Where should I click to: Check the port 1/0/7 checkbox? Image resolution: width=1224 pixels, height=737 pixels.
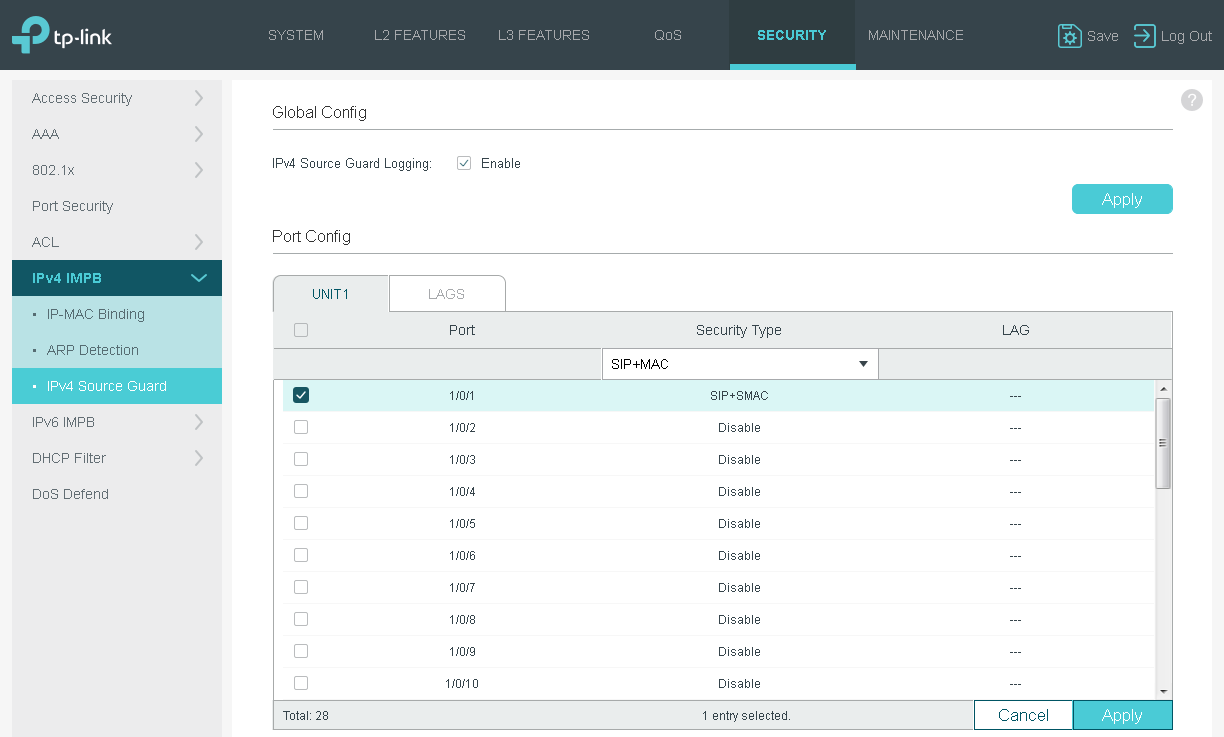click(301, 587)
